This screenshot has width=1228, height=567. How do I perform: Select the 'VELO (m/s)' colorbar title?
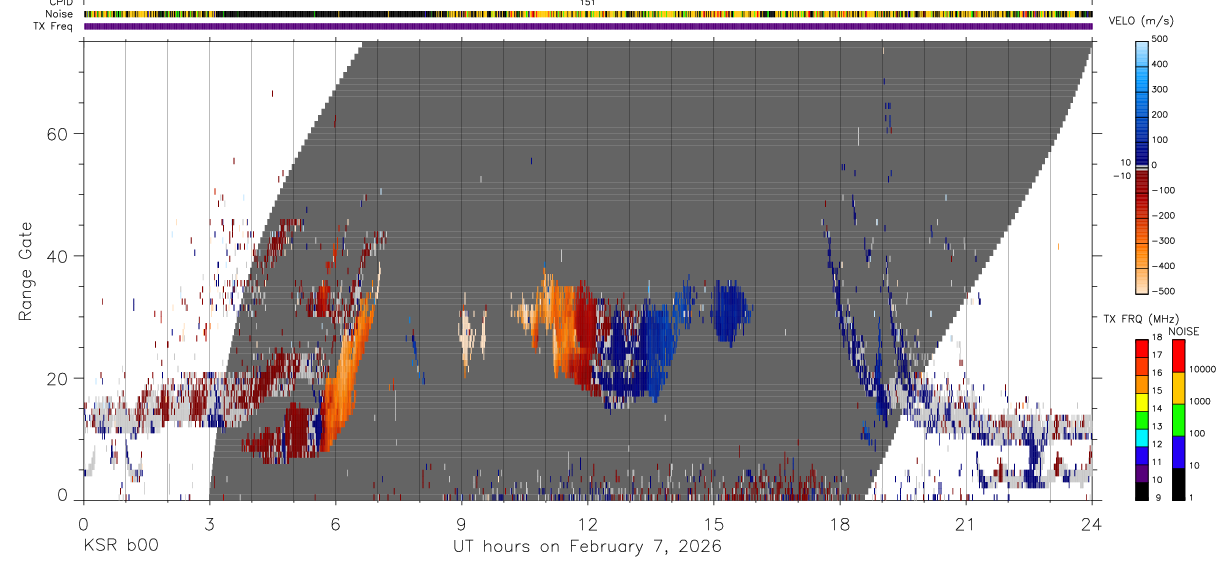point(1140,21)
